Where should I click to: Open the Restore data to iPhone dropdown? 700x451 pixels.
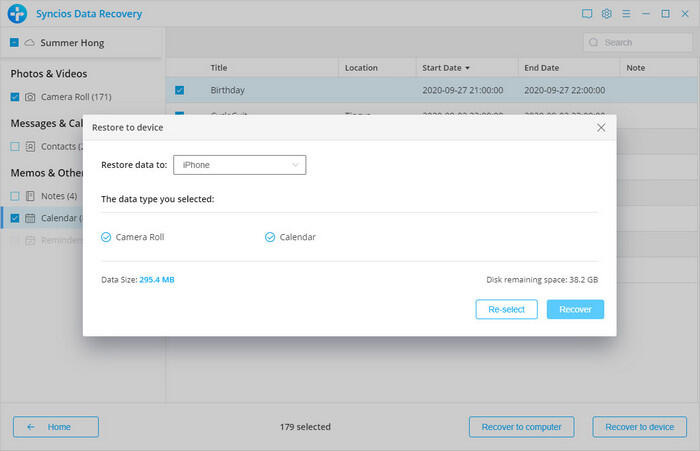click(x=239, y=165)
